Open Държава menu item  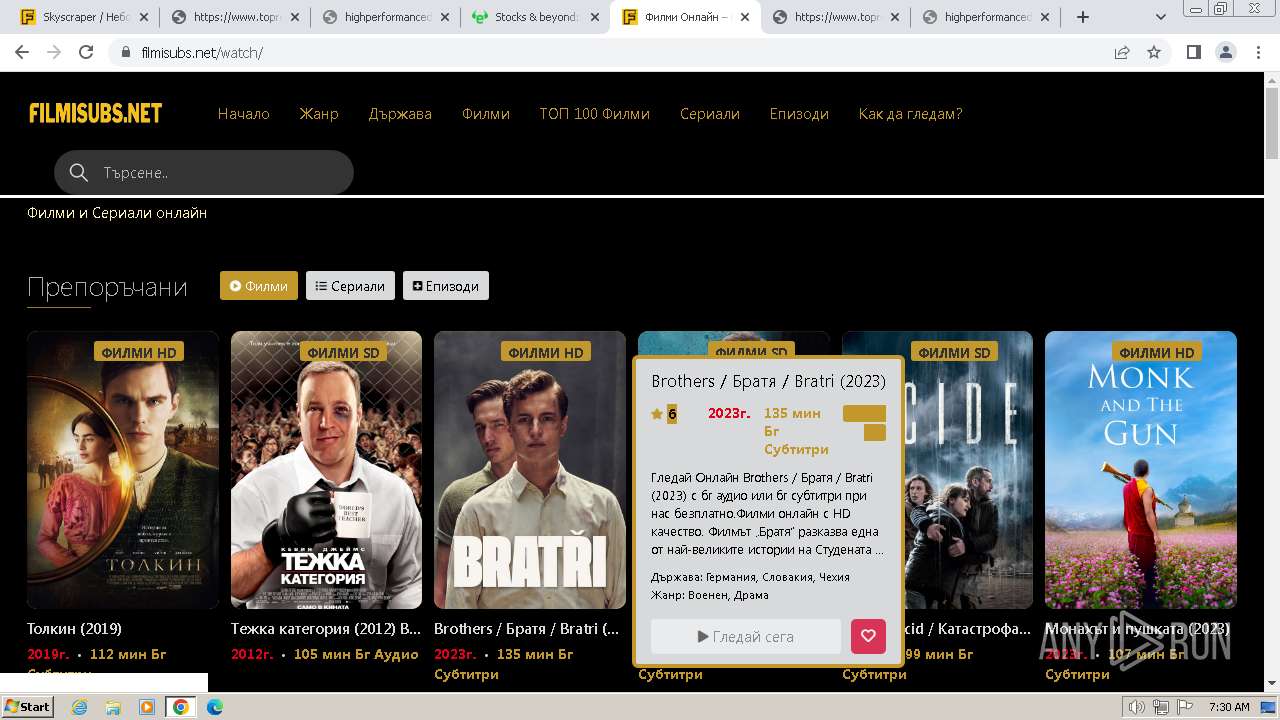400,114
